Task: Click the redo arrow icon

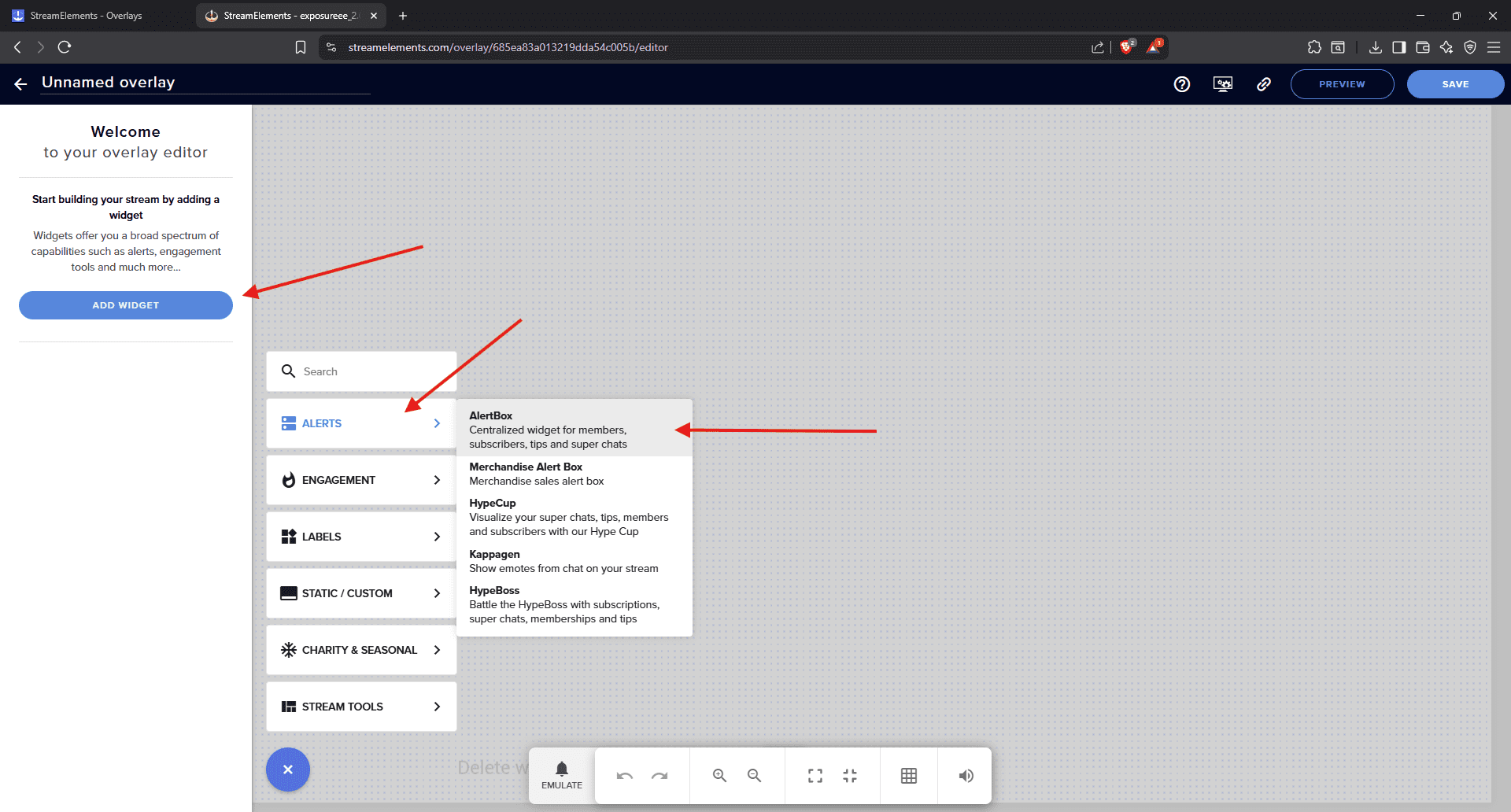Action: (659, 776)
